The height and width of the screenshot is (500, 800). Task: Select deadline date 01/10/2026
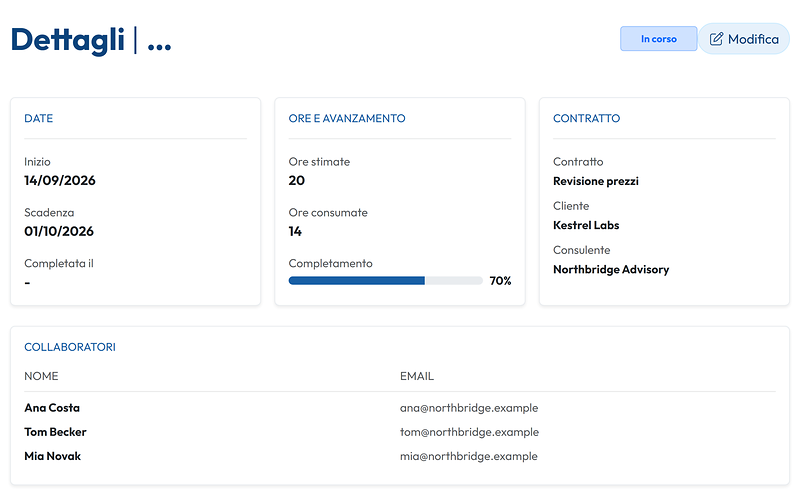(59, 231)
